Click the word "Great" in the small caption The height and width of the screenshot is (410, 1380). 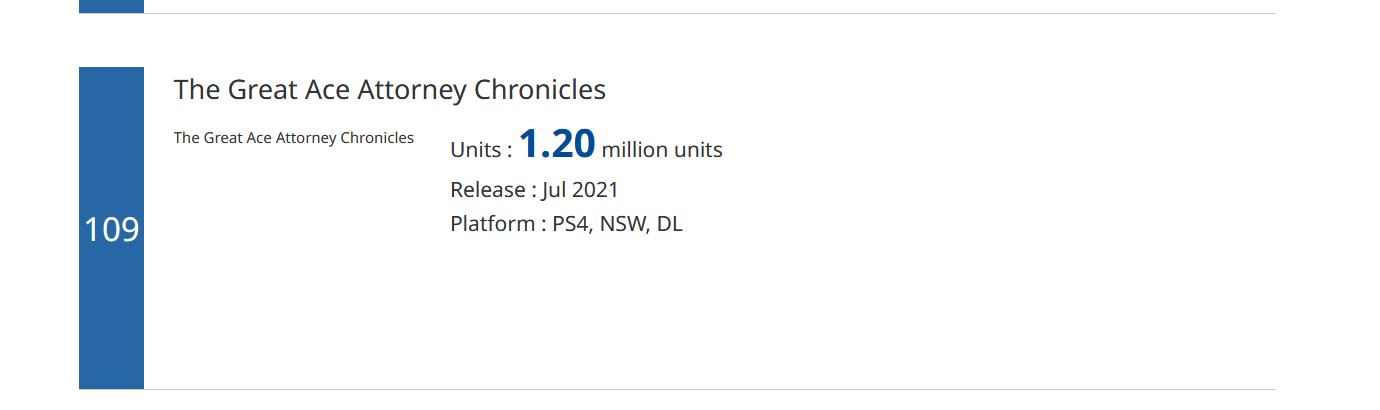tap(224, 138)
